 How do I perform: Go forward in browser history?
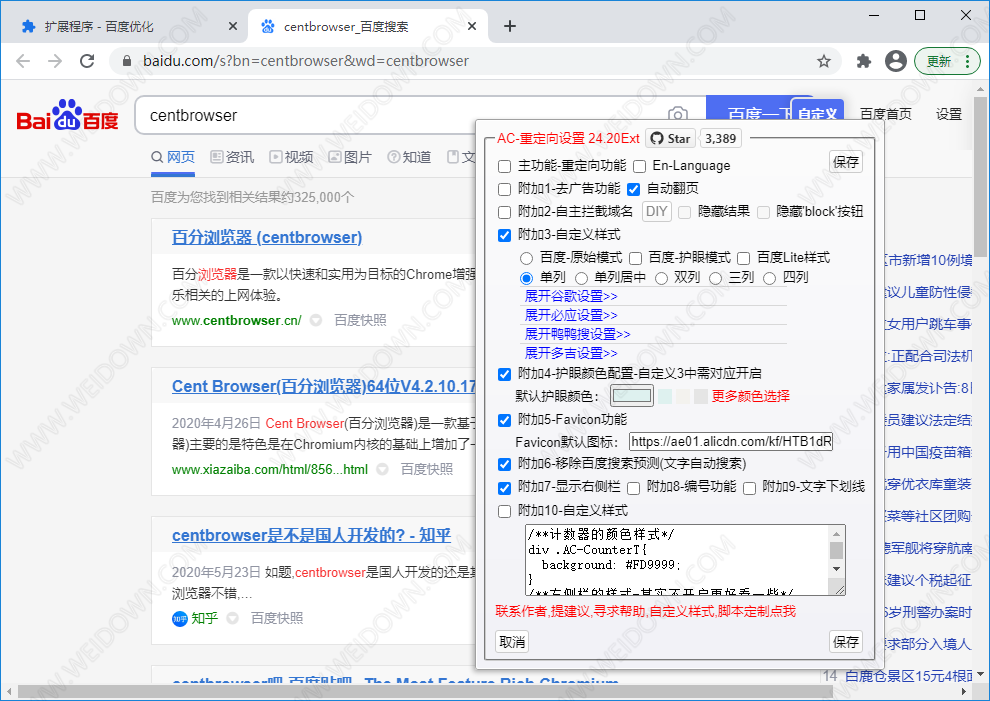55,61
